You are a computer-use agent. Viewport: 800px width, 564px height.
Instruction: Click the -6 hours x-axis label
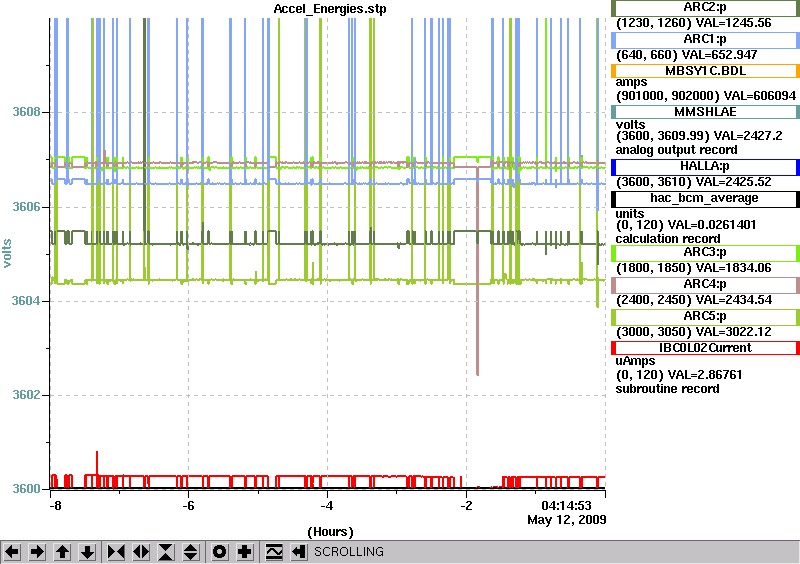click(188, 506)
